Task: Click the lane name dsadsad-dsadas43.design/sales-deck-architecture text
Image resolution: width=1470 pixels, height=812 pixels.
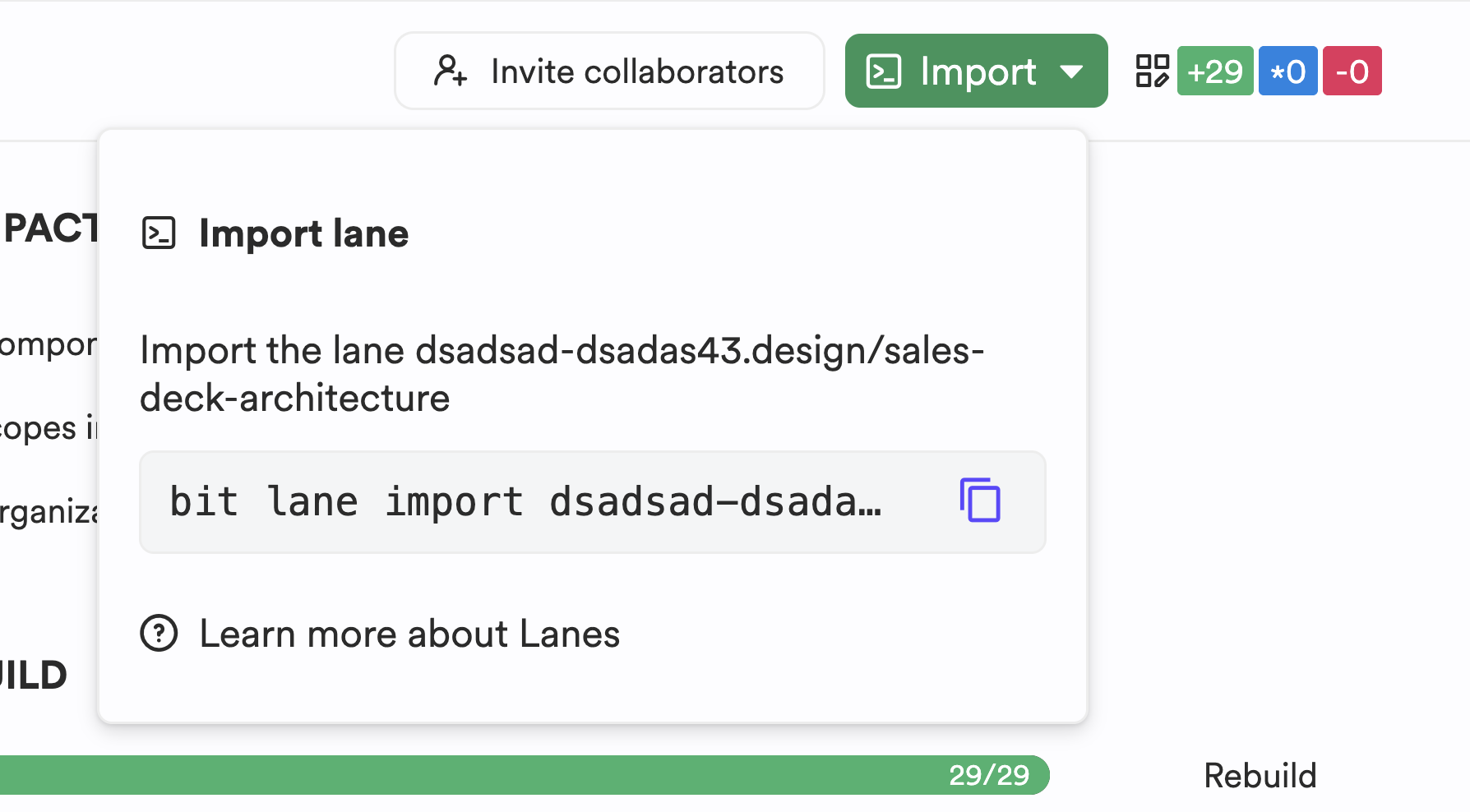Action: click(x=562, y=374)
